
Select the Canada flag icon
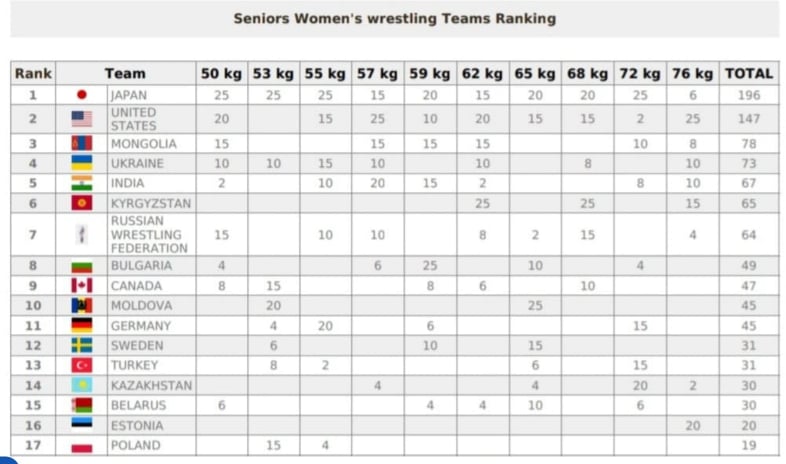point(82,285)
